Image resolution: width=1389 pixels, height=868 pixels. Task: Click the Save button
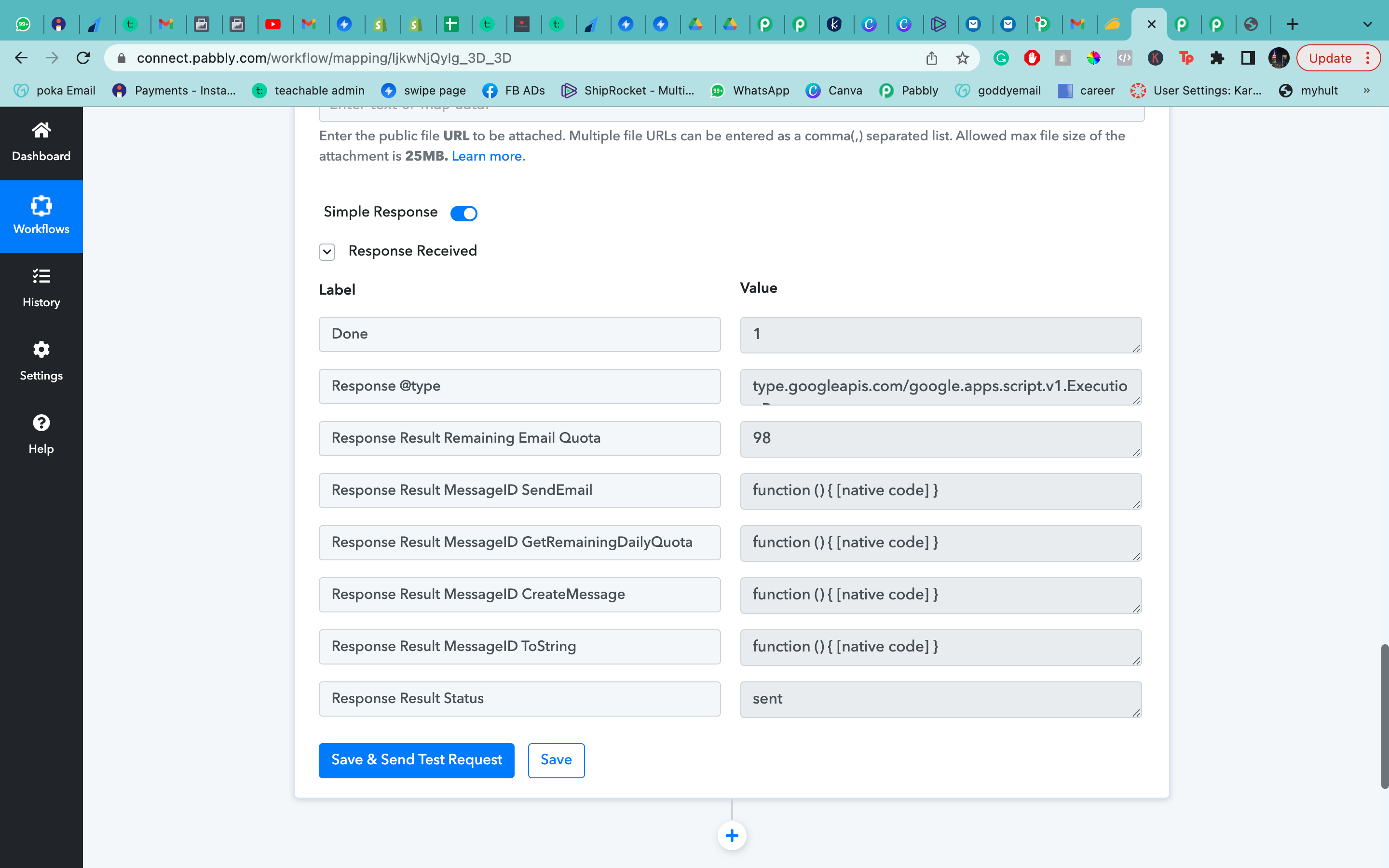point(556,760)
